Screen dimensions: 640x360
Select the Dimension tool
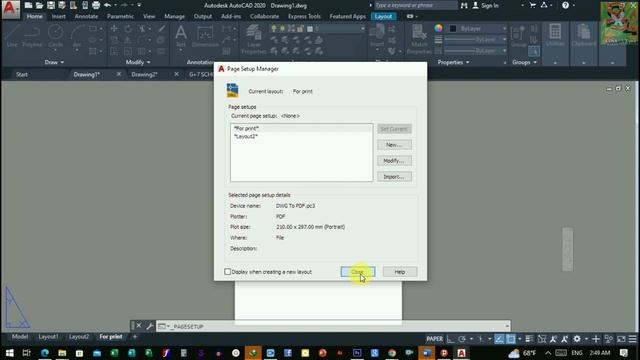[x=205, y=36]
